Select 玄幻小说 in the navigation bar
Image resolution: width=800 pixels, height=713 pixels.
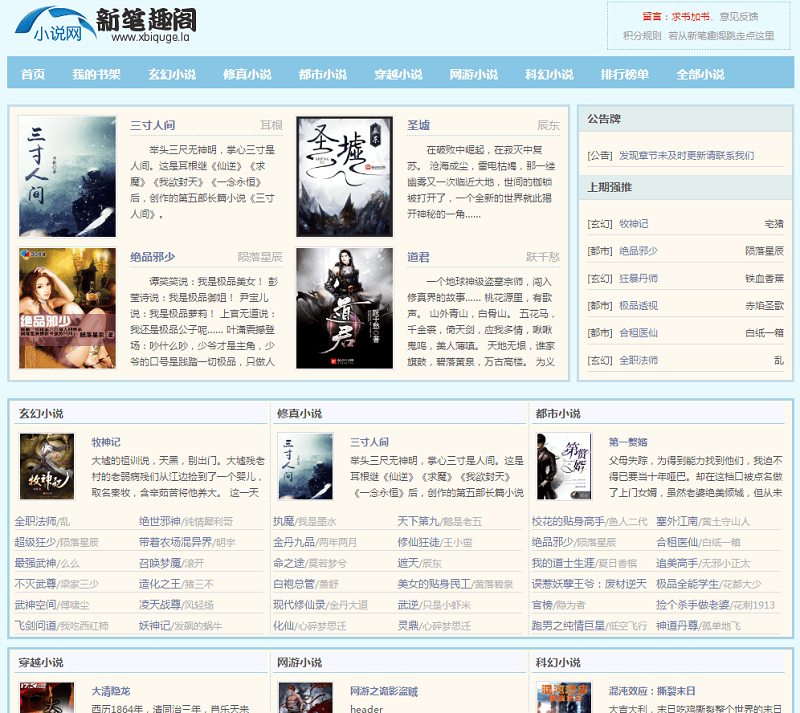coord(171,74)
